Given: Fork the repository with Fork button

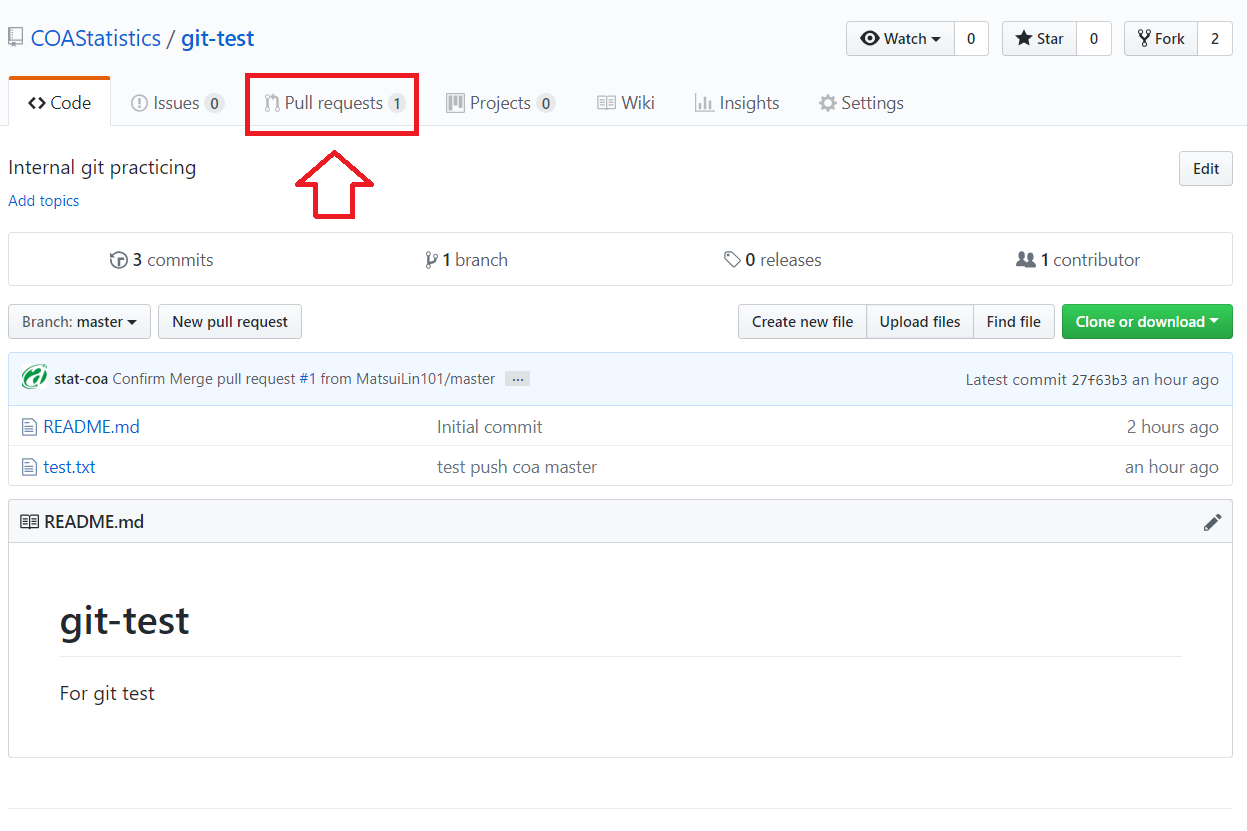Looking at the screenshot, I should click(x=1161, y=39).
